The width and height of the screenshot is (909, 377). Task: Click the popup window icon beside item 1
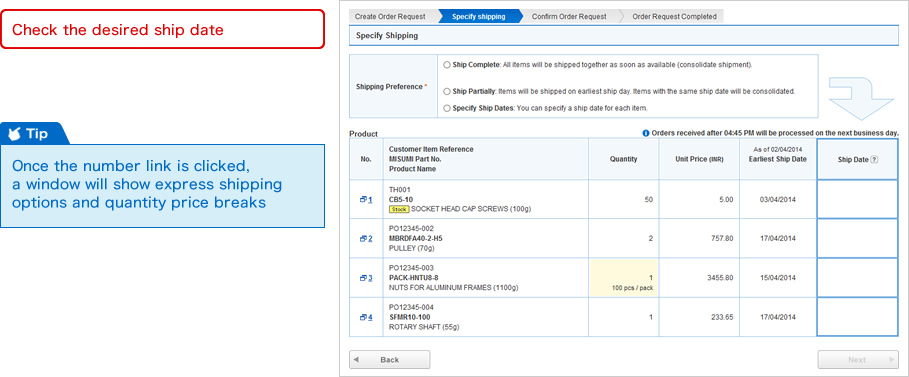click(363, 199)
